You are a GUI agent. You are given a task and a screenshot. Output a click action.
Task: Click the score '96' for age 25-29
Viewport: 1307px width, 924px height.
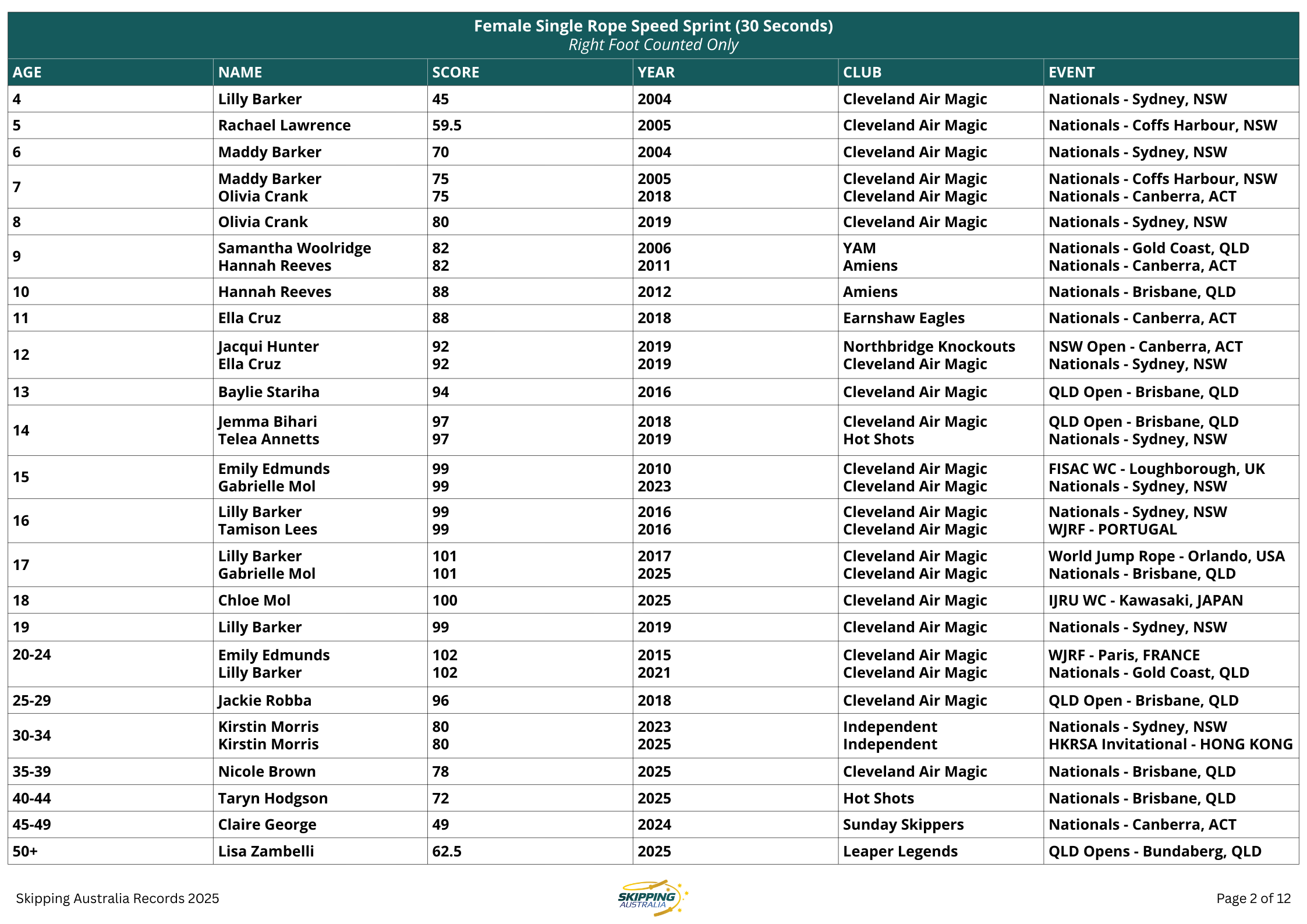point(440,700)
